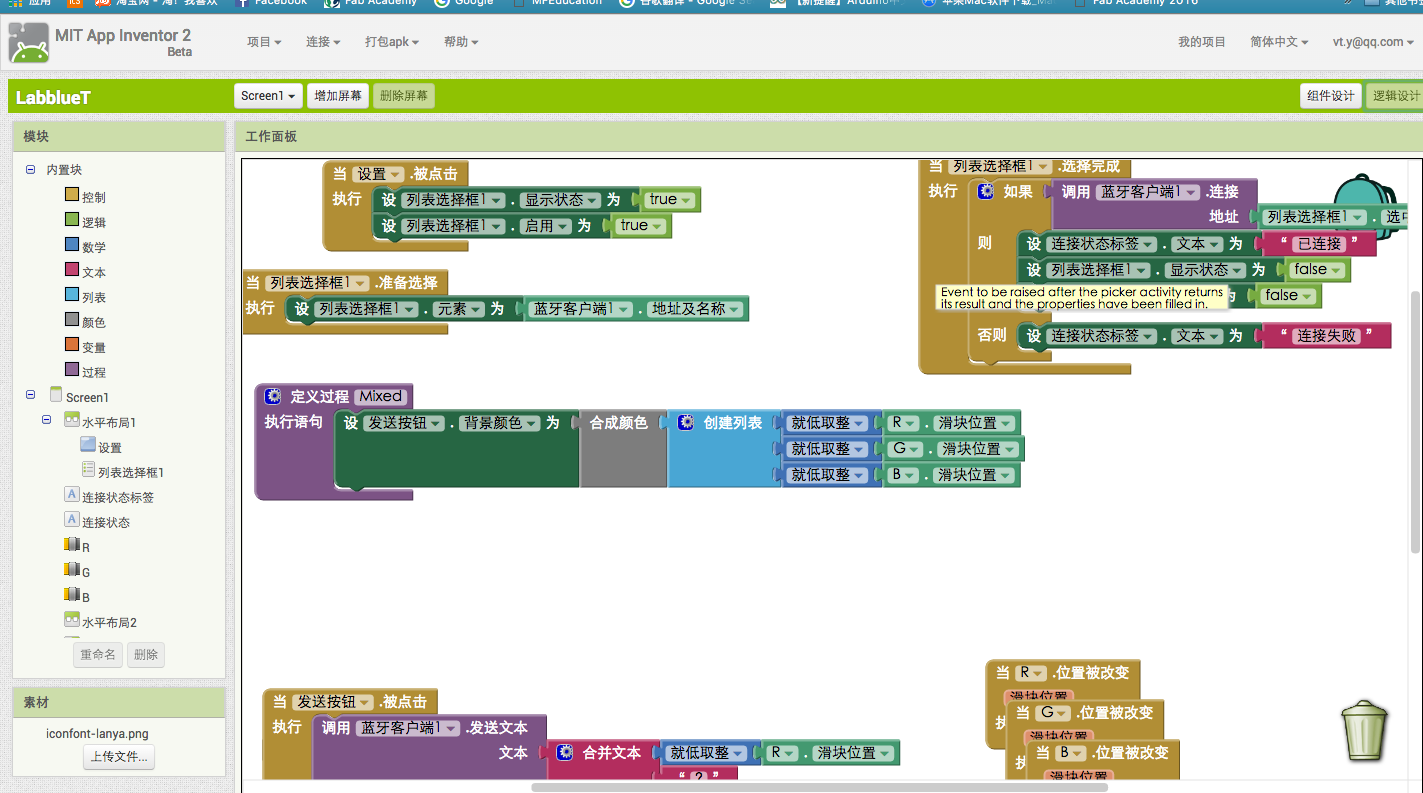The image size is (1423, 793).
Task: Select the R slider component in tree
Action: (x=86, y=547)
